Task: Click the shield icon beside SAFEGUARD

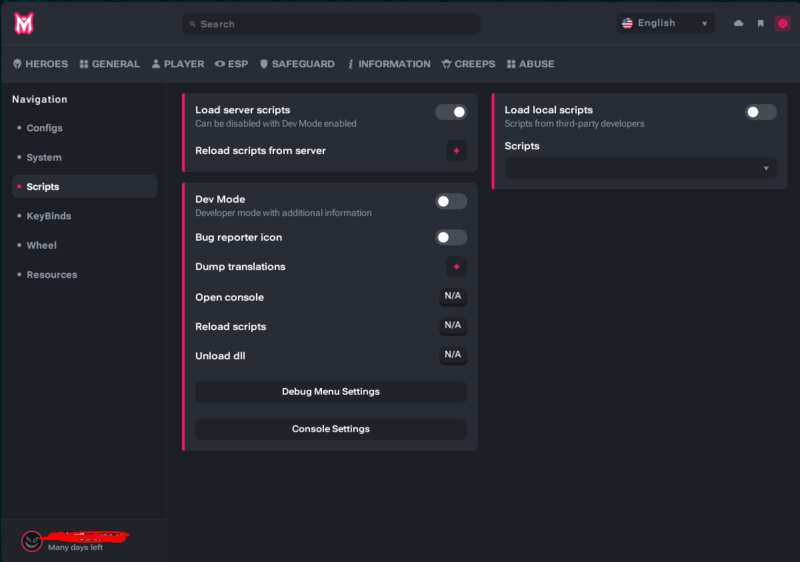Action: point(264,64)
